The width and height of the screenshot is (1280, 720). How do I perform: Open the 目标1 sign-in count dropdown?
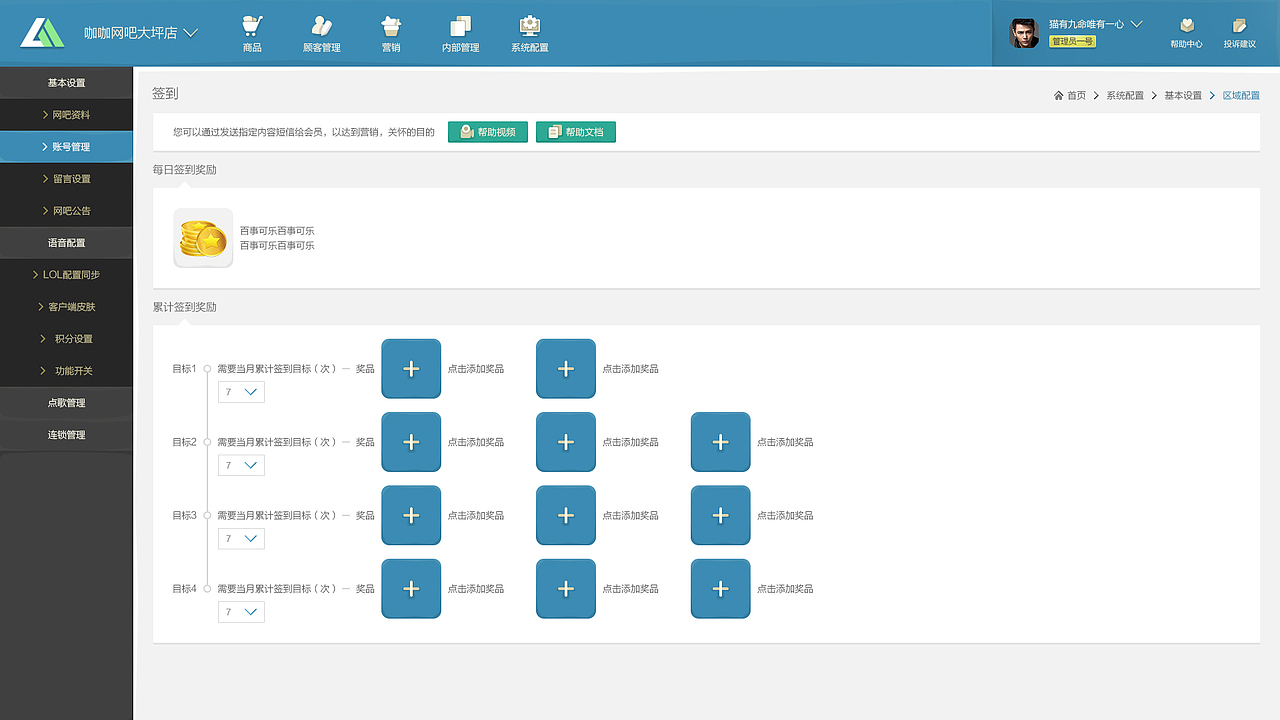[241, 392]
